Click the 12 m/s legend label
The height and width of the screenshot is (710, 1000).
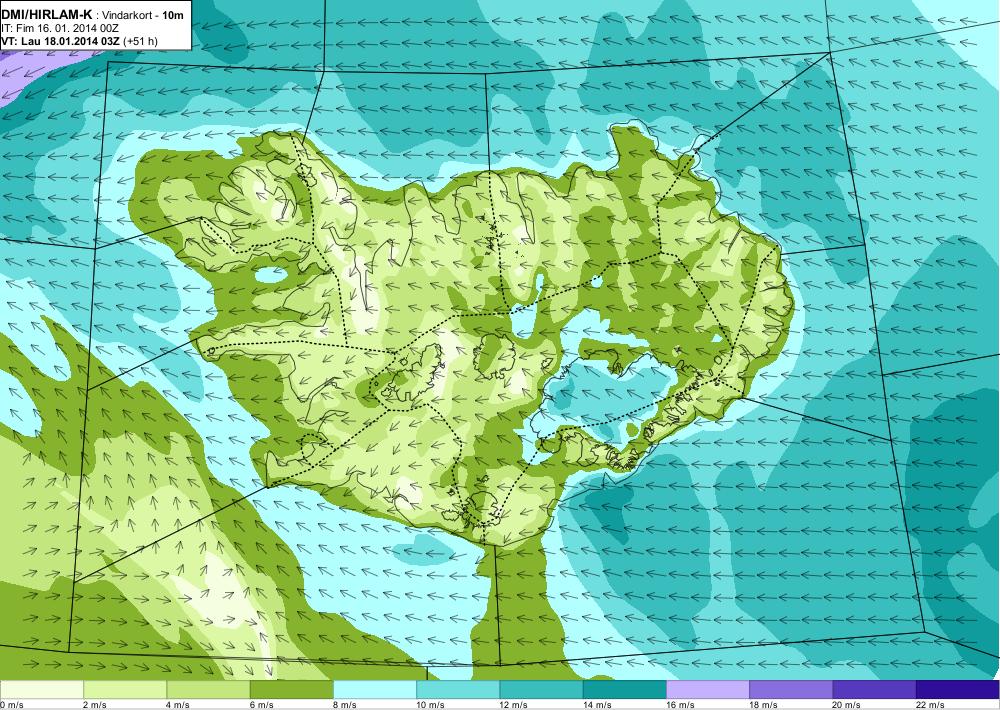pyautogui.click(x=514, y=705)
